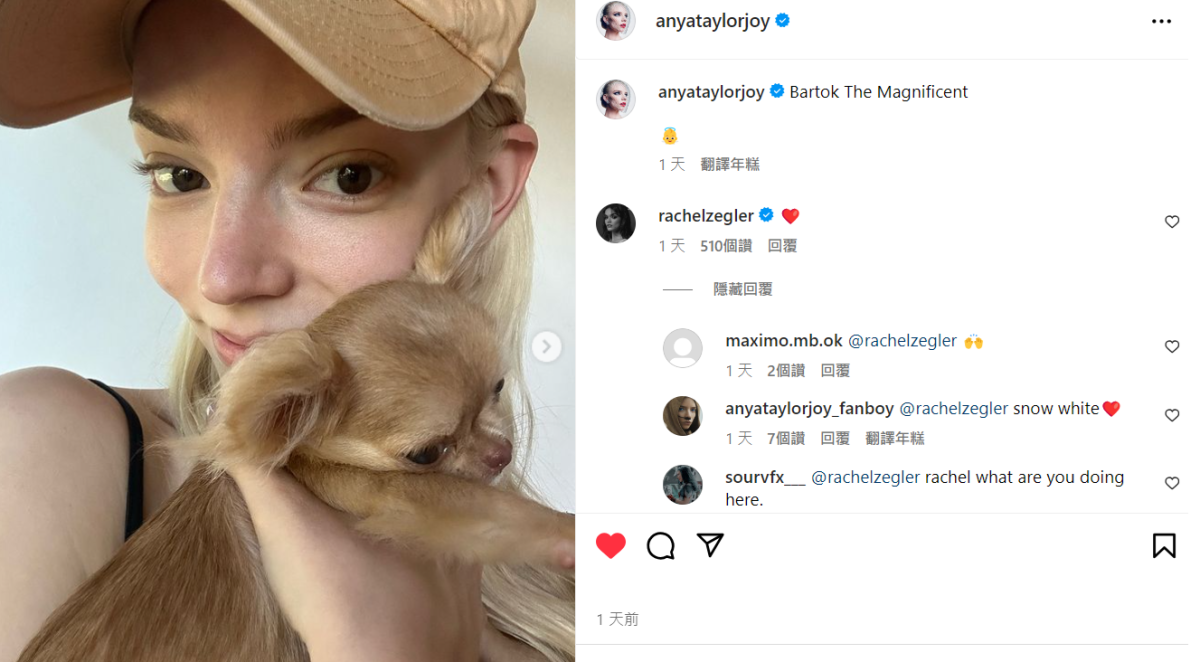Like sourvfx___'s reply with heart icon
Screen dimensions: 1200x662
click(1172, 483)
